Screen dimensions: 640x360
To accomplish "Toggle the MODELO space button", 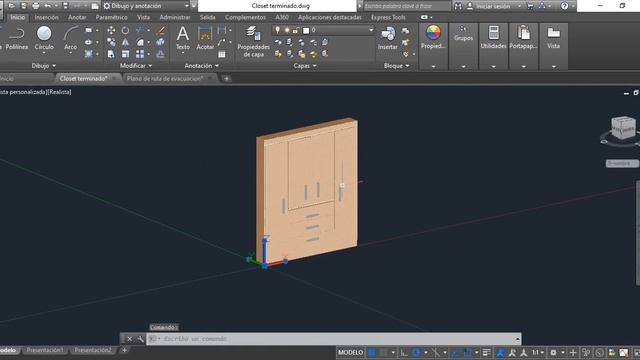I will [350, 352].
